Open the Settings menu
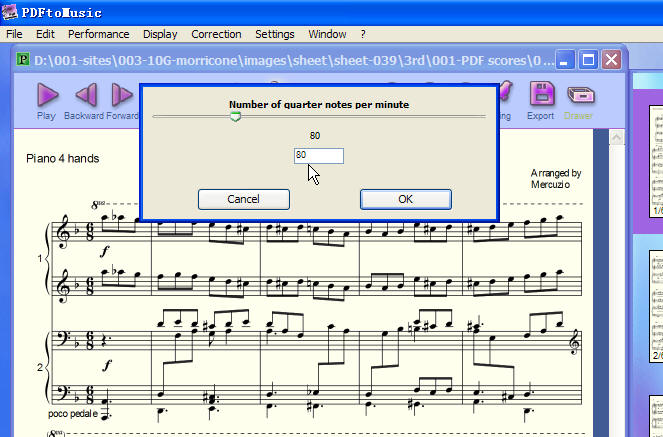The height and width of the screenshot is (437, 663). pyautogui.click(x=274, y=34)
